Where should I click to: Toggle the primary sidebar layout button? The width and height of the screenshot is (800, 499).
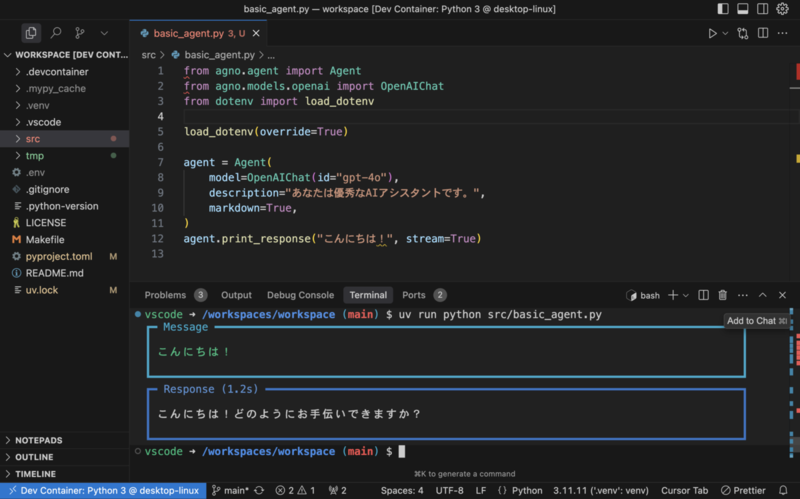tap(723, 9)
